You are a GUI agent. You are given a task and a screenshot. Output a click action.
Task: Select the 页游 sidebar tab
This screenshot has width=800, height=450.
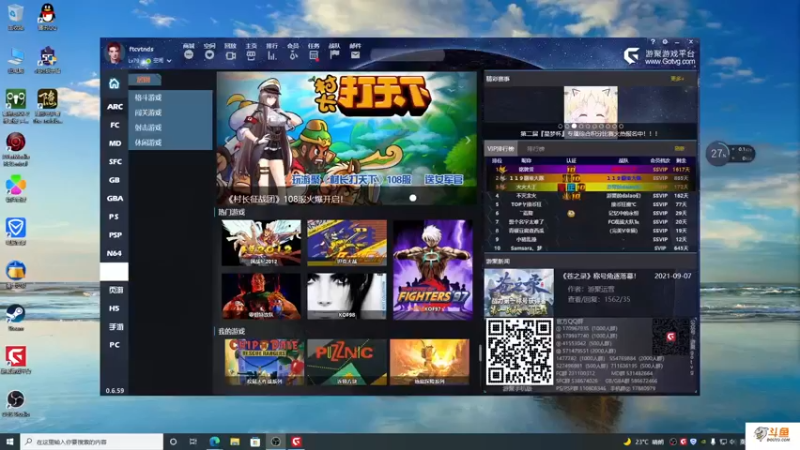tap(114, 290)
